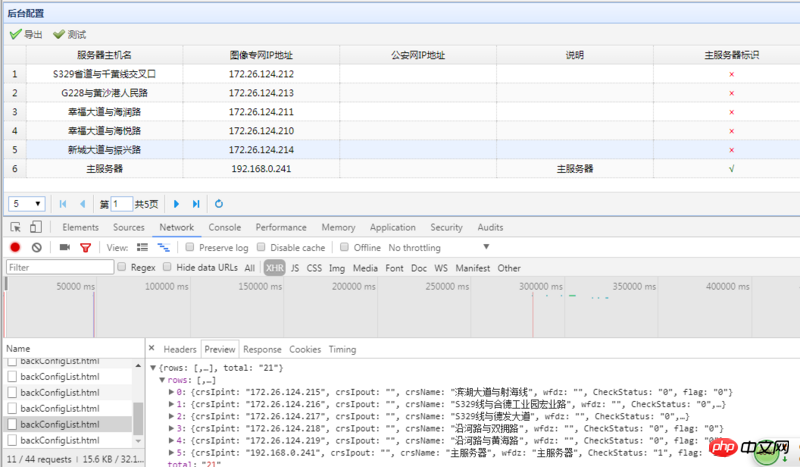Open the Application tab

[x=393, y=227]
